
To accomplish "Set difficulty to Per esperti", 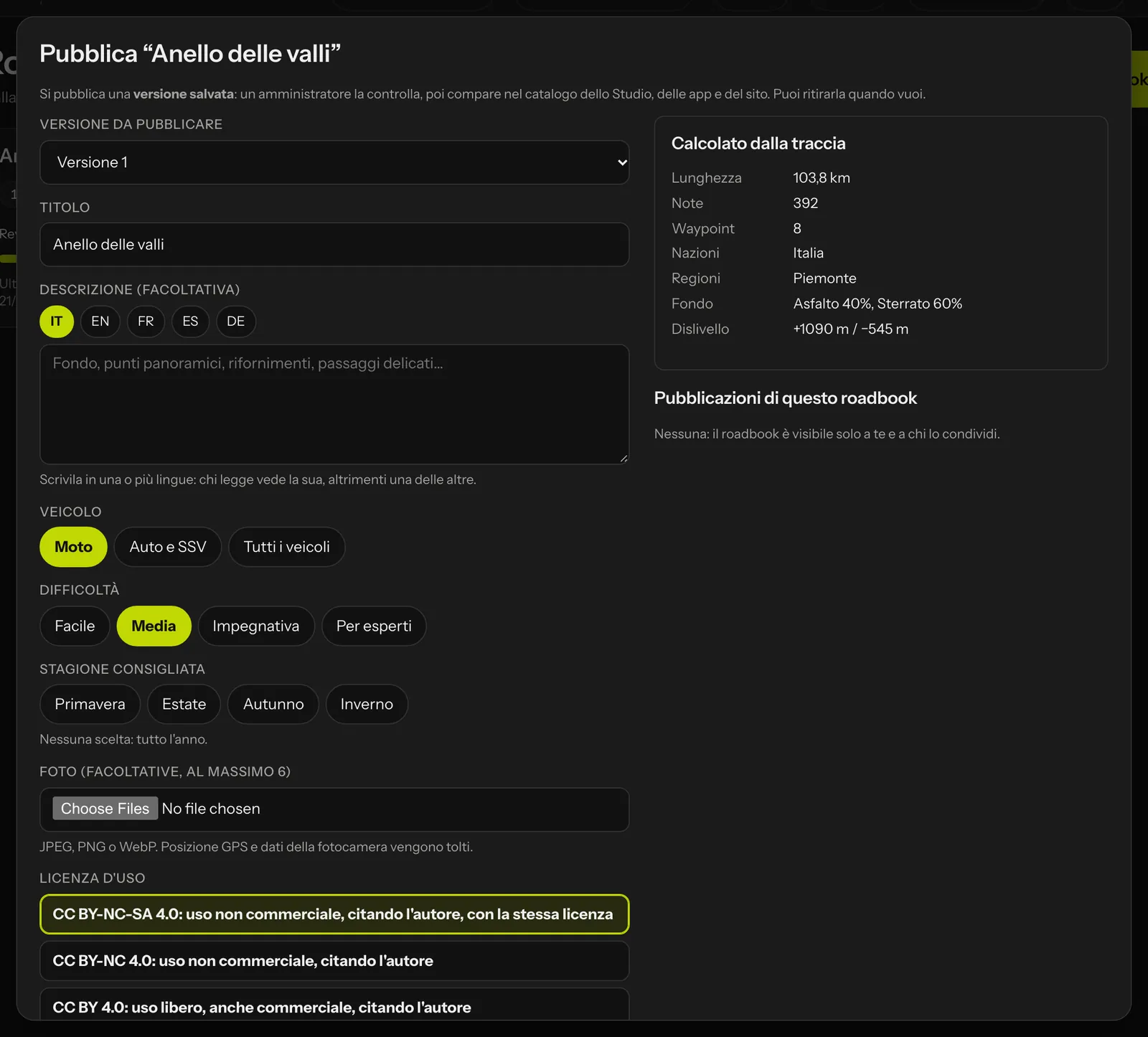I will (x=374, y=626).
